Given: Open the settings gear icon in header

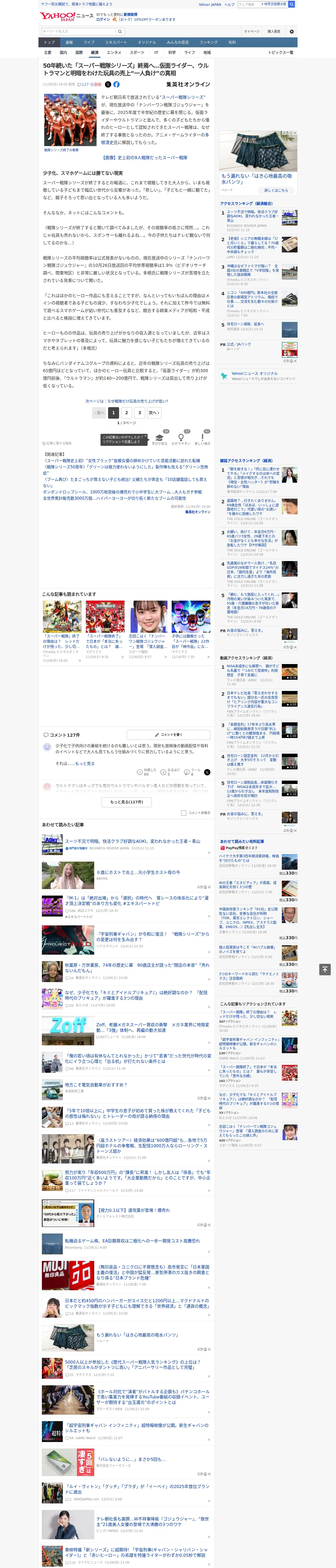Looking at the screenshot, I should (292, 32).
